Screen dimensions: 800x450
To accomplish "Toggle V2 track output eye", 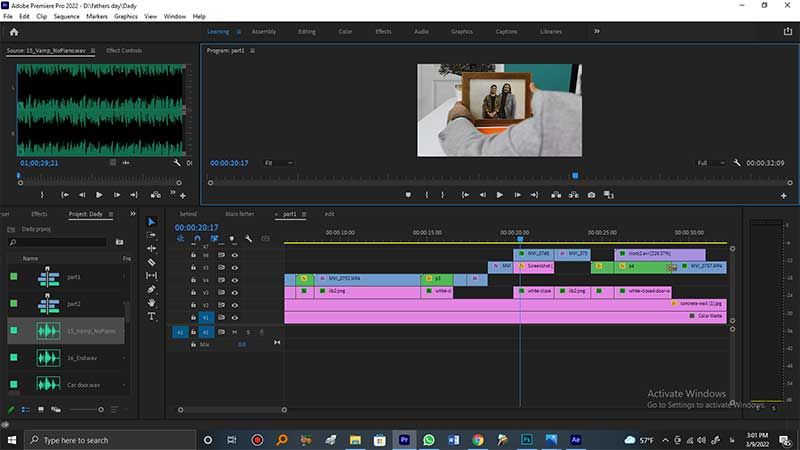I will point(235,305).
